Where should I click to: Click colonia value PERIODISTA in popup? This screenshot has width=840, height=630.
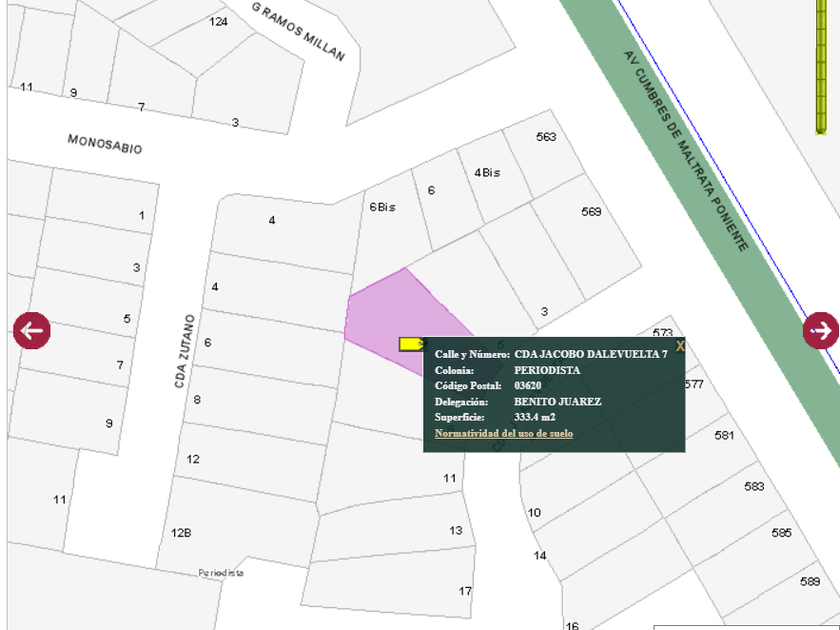547,370
